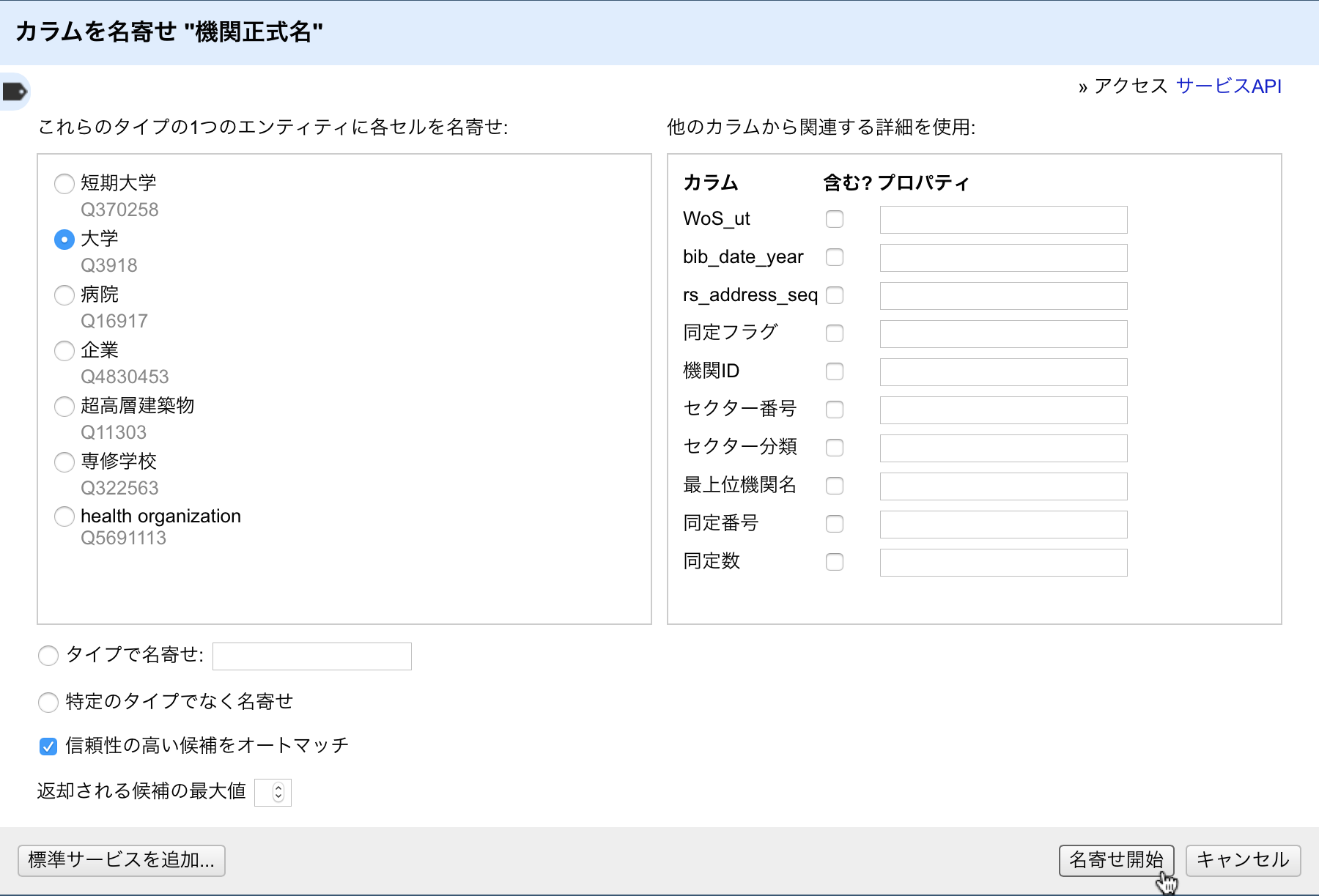Choose the タイプで名寄せ radio option
The image size is (1319, 896).
point(48,655)
